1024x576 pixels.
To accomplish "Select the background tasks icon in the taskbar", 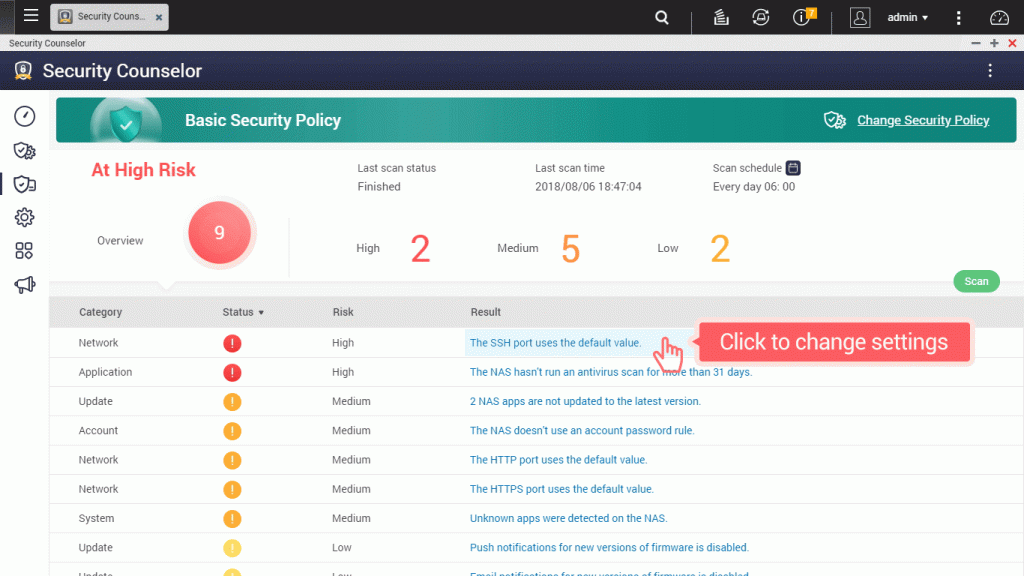I will coord(721,17).
